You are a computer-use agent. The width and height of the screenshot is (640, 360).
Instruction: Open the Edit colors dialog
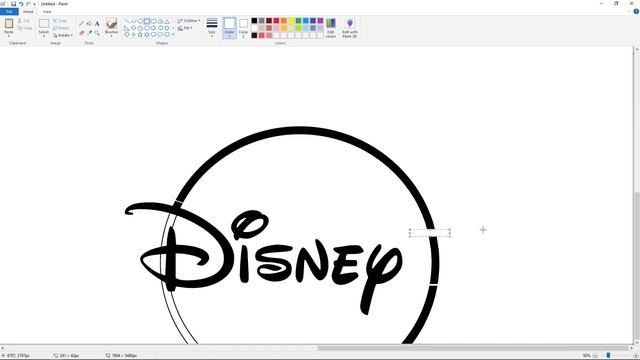(331, 28)
